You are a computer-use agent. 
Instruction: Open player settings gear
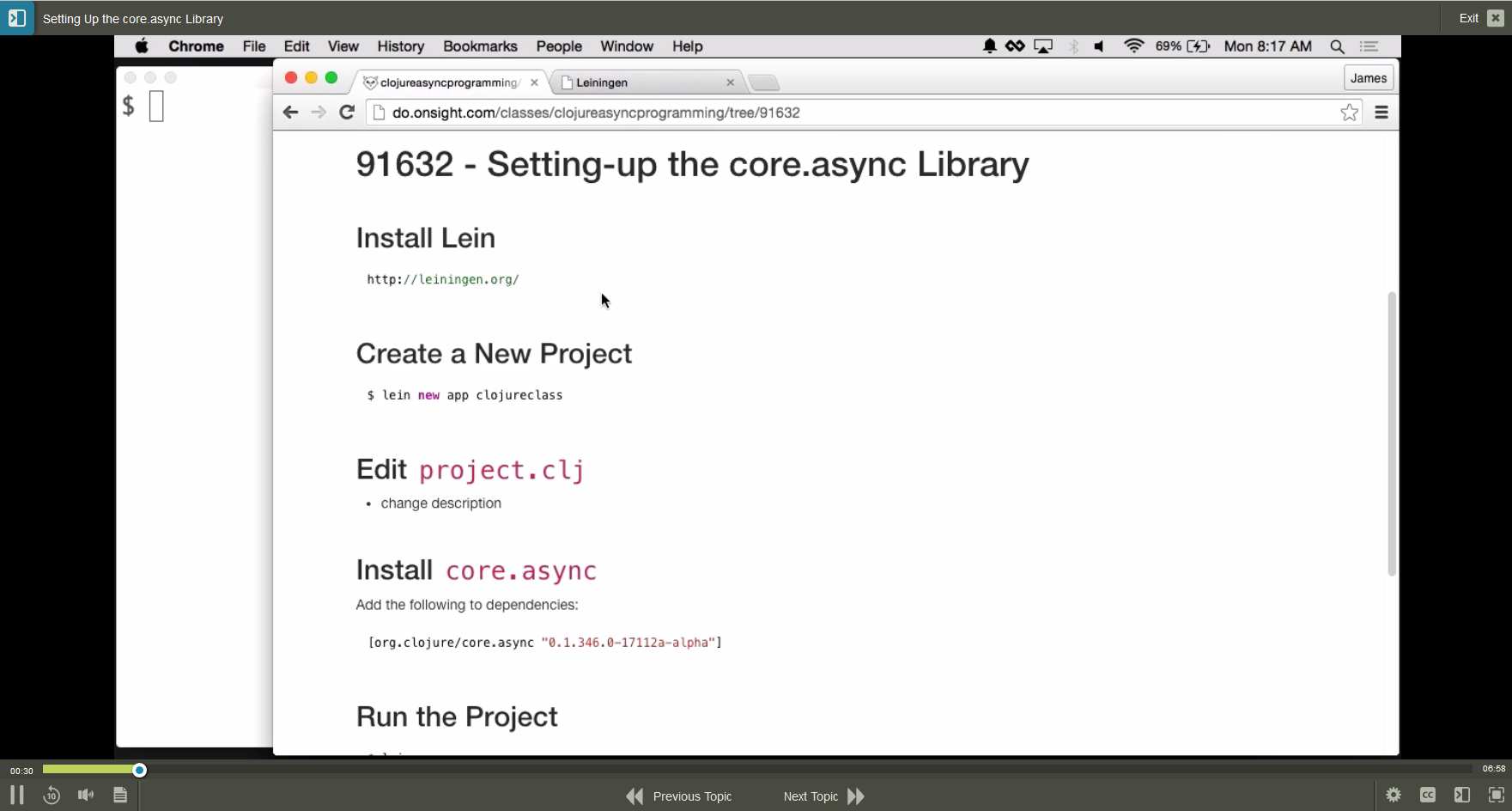tap(1394, 796)
